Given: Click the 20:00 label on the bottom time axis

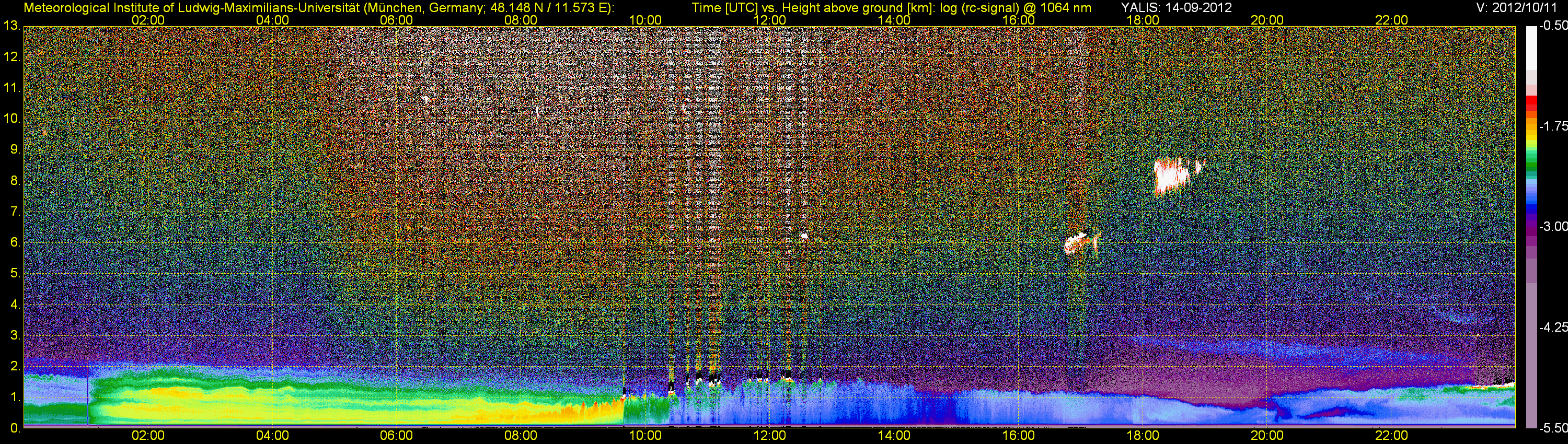Looking at the screenshot, I should point(1267,436).
